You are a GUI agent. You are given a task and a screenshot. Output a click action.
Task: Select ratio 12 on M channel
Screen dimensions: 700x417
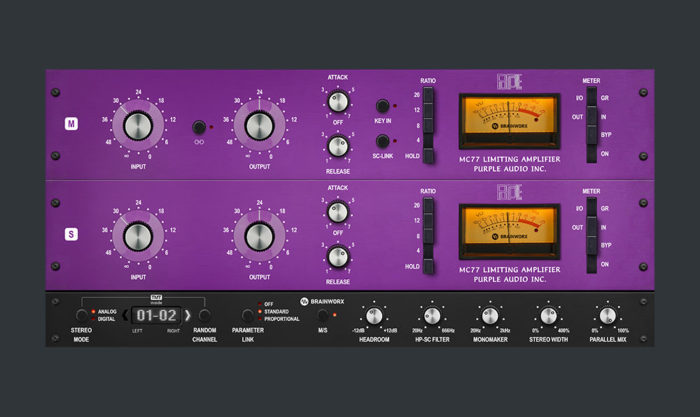click(428, 110)
